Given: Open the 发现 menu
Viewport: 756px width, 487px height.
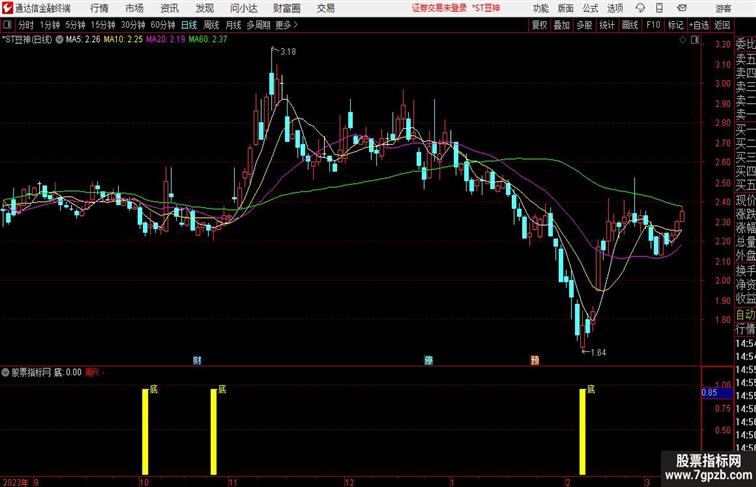Looking at the screenshot, I should (204, 8).
